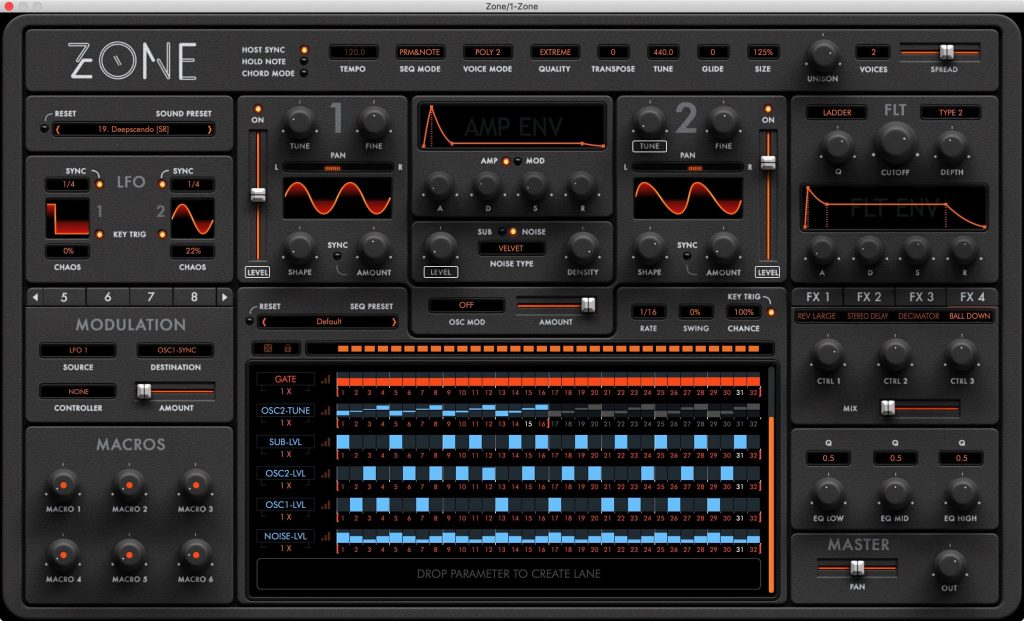Open modulation DESTINATION dropdown OSC1-SYNC

point(176,350)
